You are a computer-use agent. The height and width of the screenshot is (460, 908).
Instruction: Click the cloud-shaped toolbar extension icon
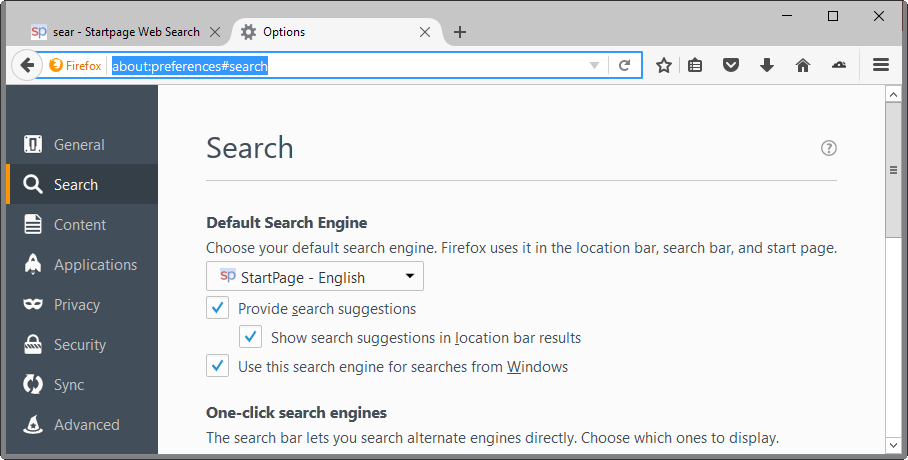(x=839, y=65)
